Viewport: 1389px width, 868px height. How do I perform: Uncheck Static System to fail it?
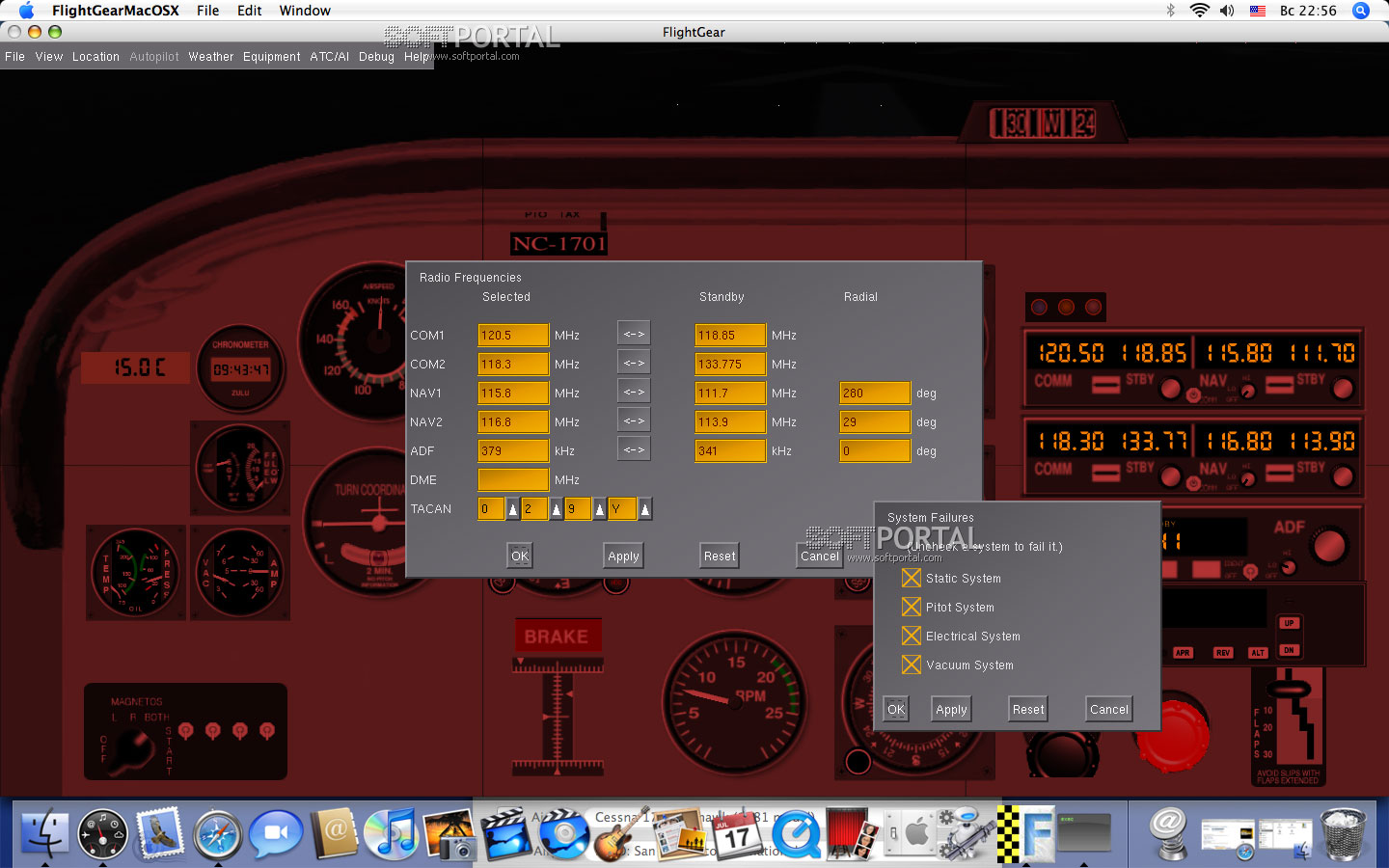pyautogui.click(x=912, y=578)
